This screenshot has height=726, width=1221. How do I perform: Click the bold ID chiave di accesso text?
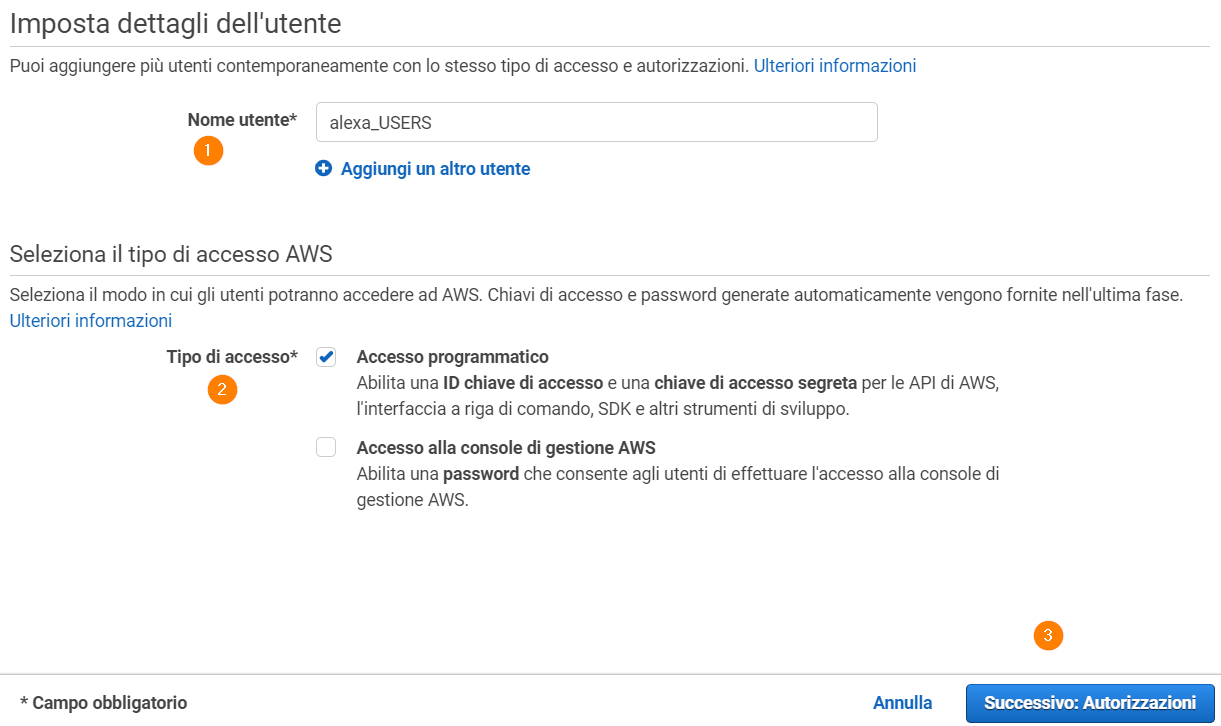click(523, 383)
